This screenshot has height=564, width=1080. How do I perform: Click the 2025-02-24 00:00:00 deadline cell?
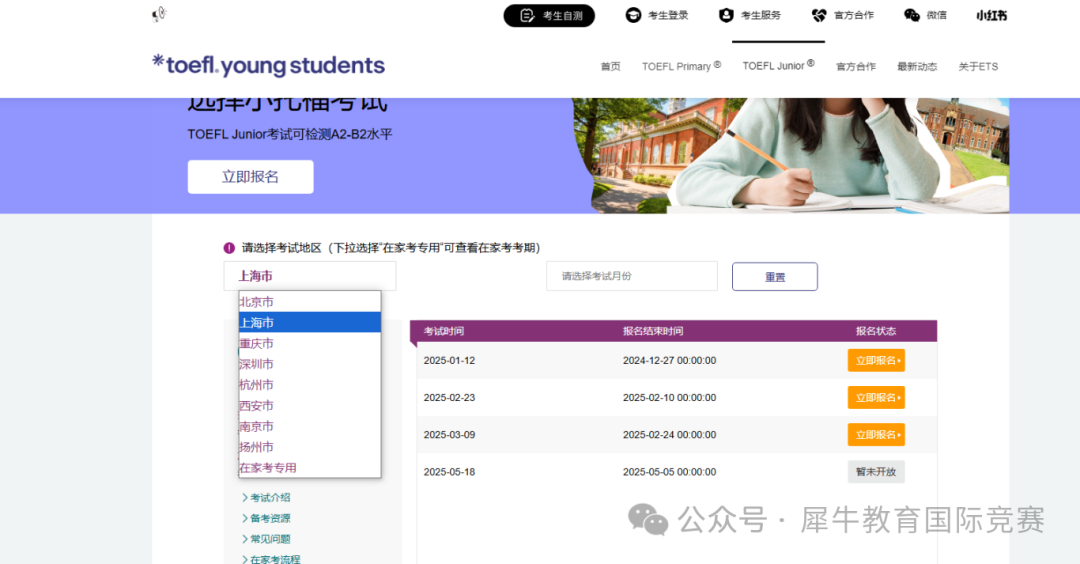point(669,435)
